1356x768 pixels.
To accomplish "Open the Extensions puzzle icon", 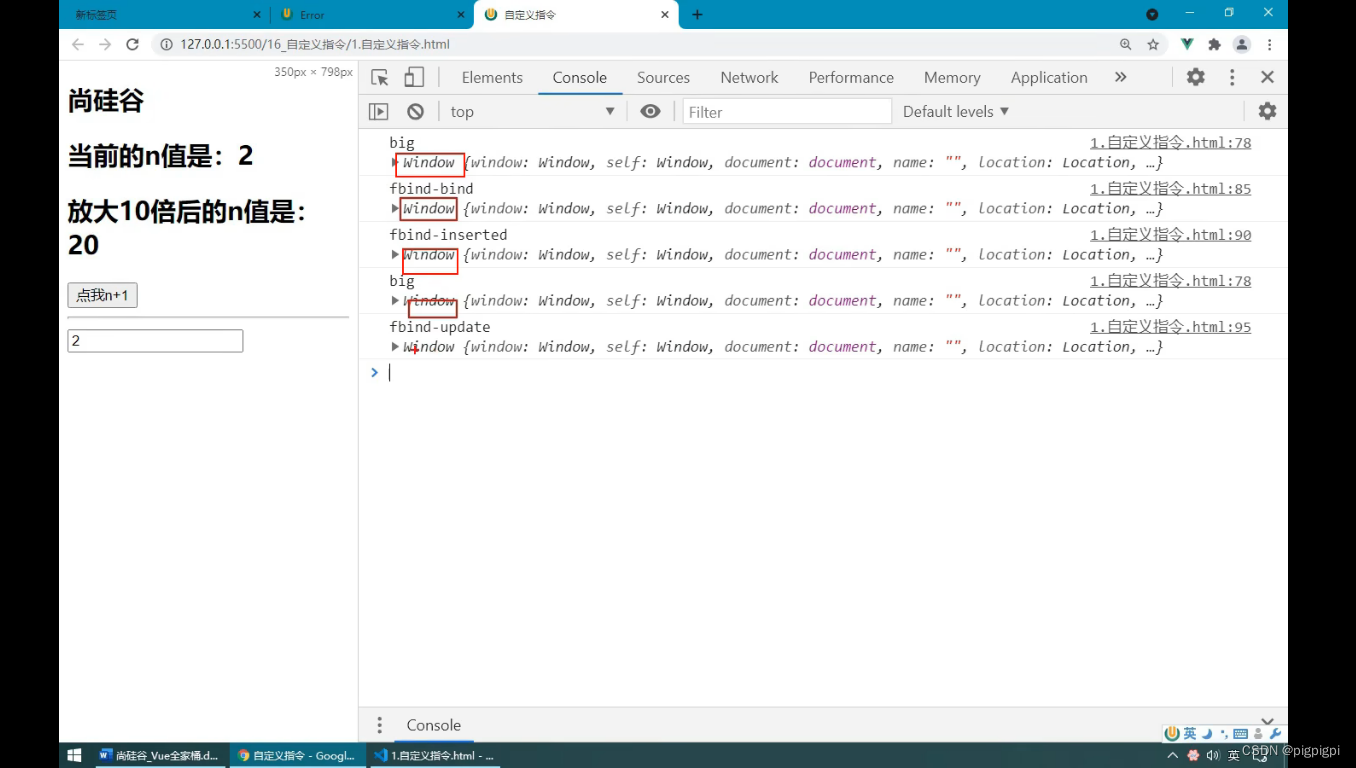I will (1214, 44).
